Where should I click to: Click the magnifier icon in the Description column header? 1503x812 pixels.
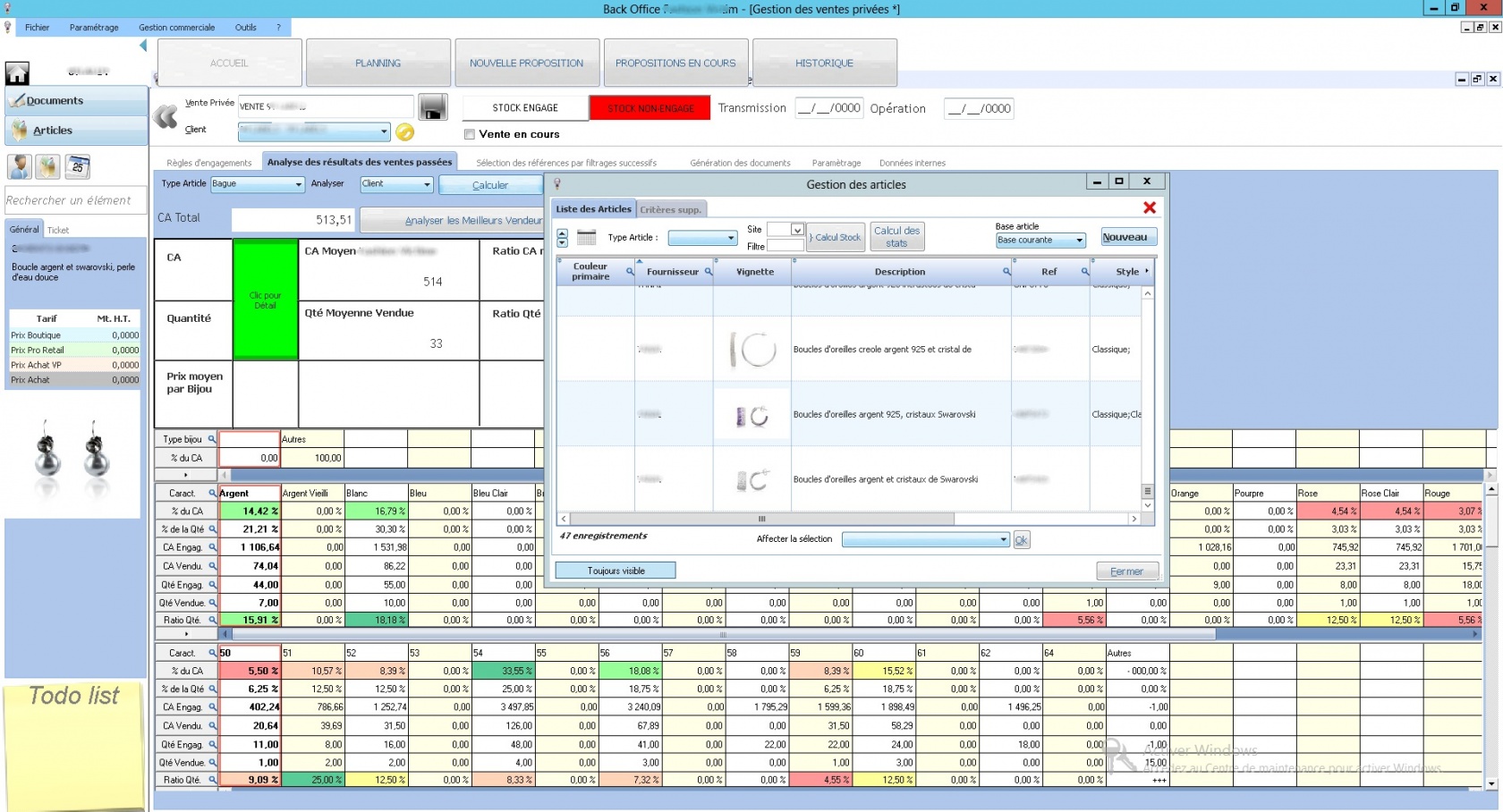(x=1006, y=272)
